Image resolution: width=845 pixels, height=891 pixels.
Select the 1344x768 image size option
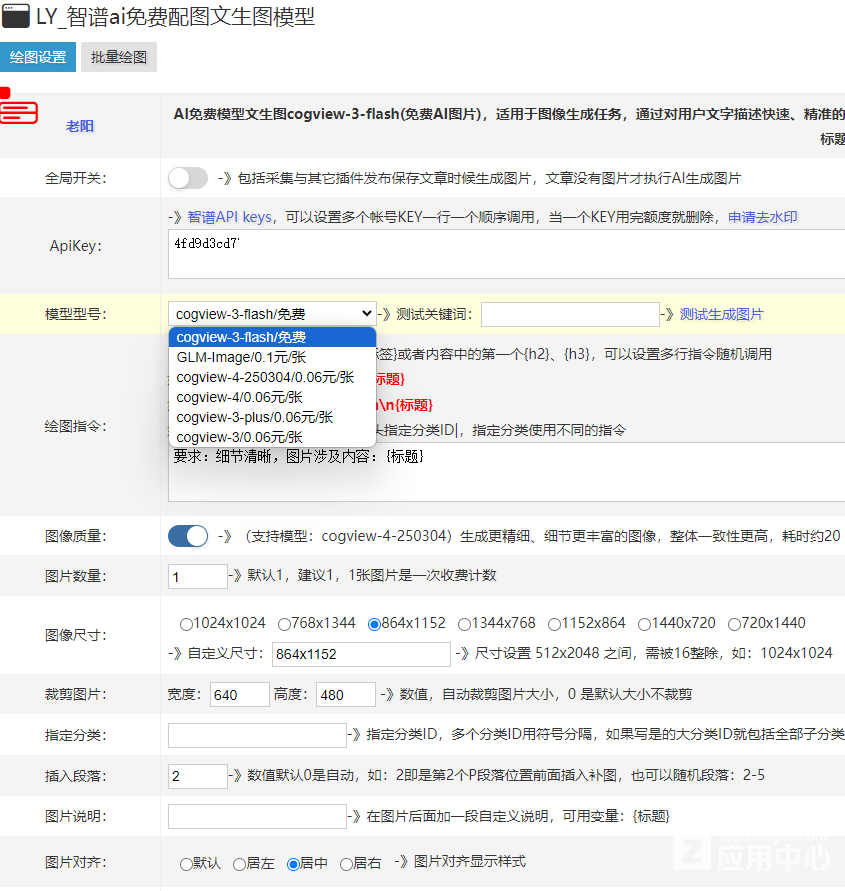click(464, 624)
